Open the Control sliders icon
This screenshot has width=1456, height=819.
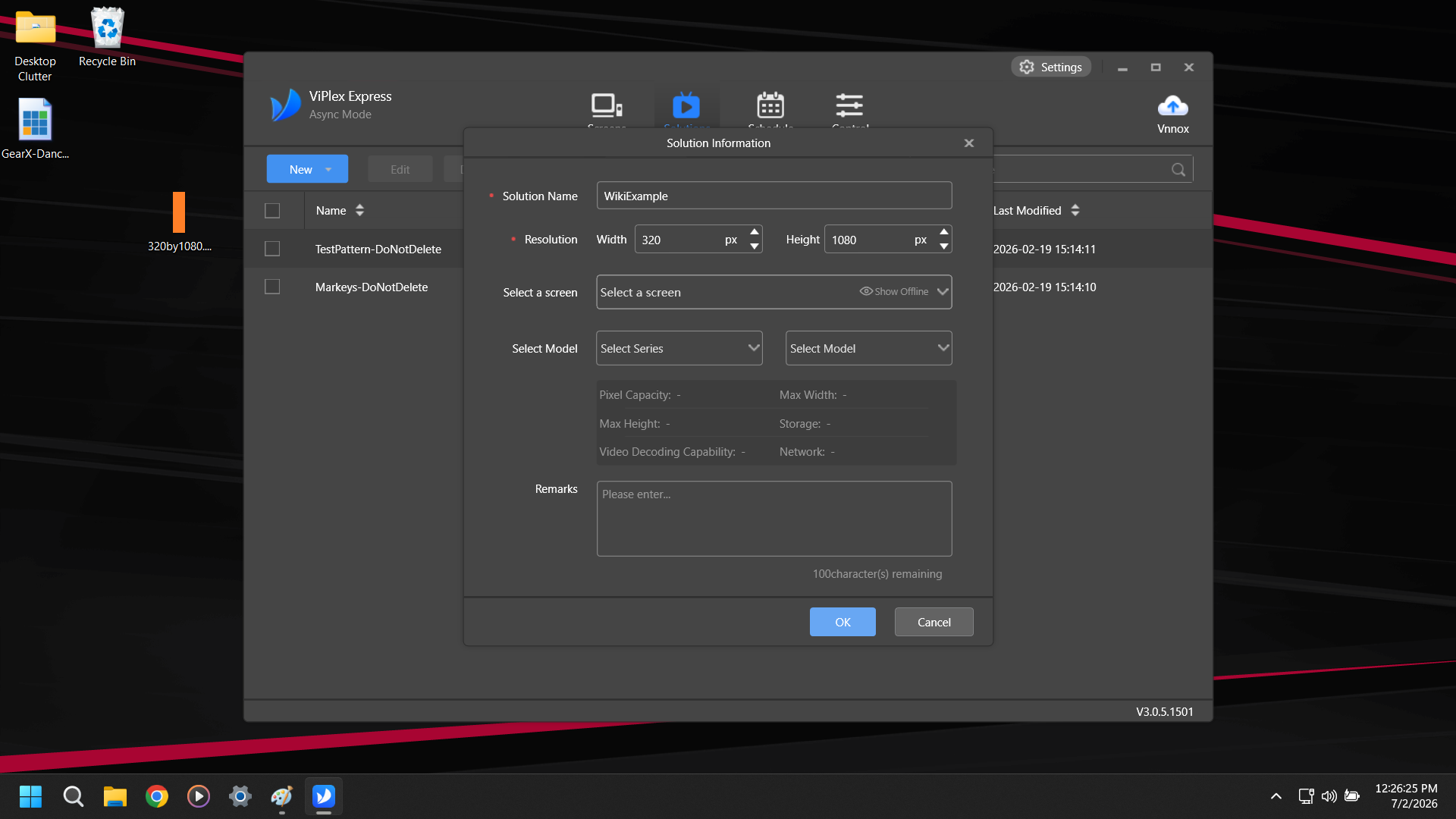(849, 105)
